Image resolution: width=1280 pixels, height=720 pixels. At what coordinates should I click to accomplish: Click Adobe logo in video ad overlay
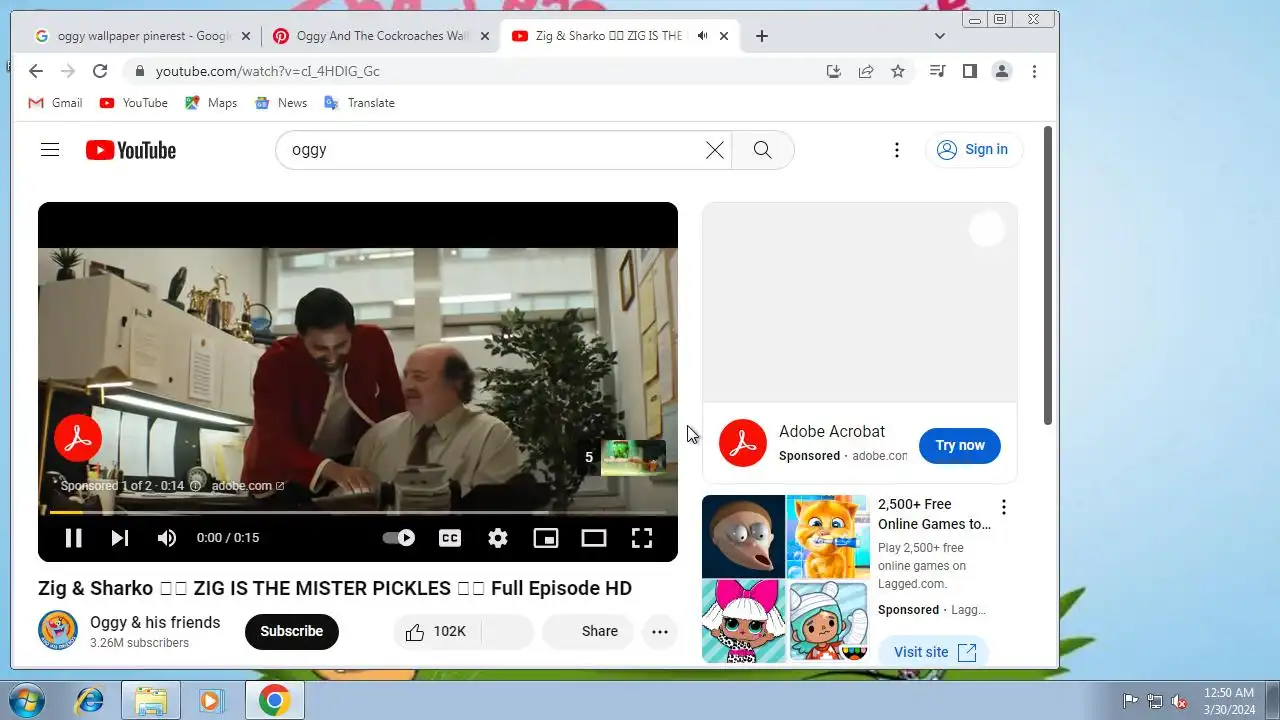[78, 438]
